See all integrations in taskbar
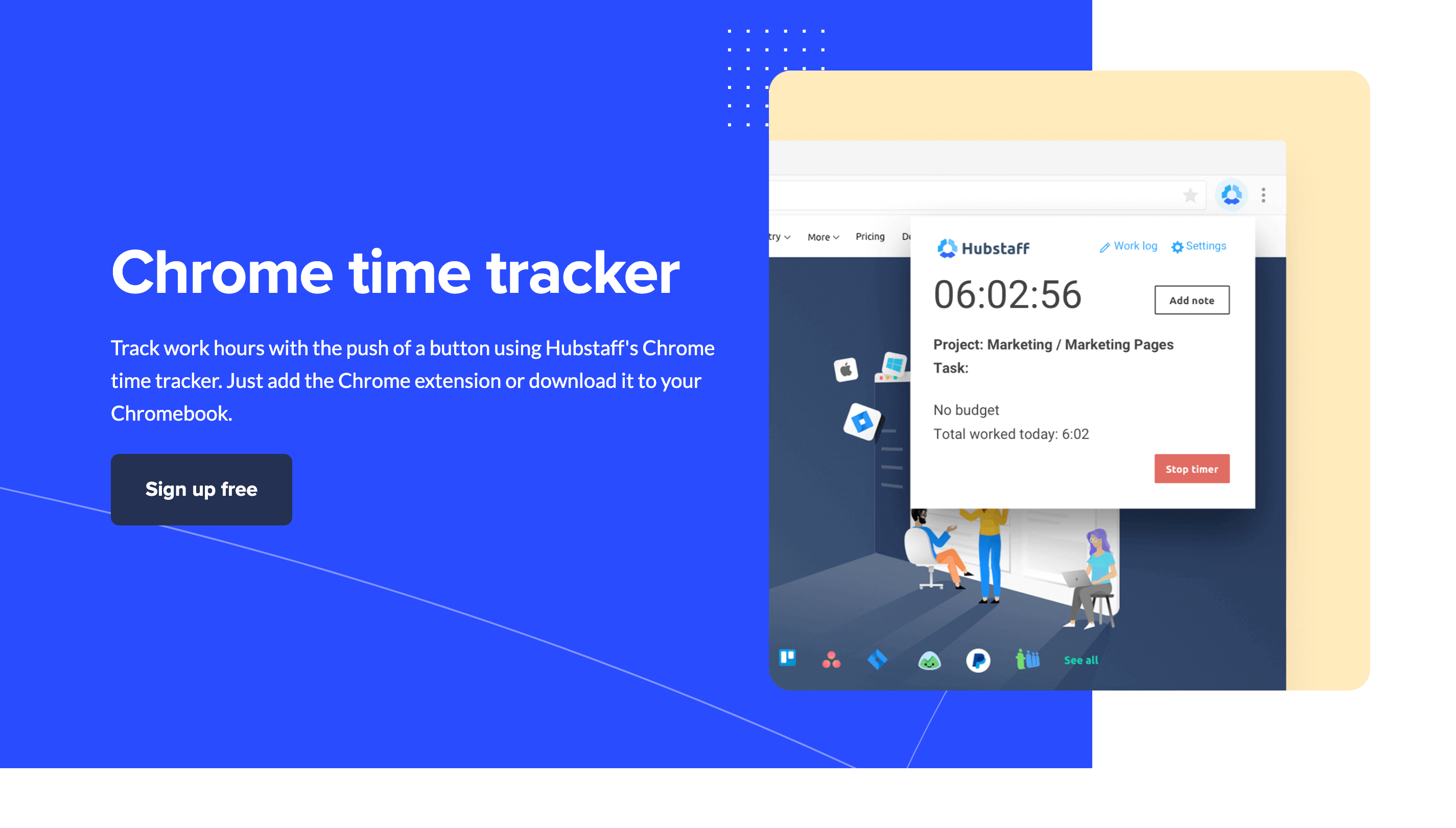Image resolution: width=1456 pixels, height=828 pixels. point(1080,660)
